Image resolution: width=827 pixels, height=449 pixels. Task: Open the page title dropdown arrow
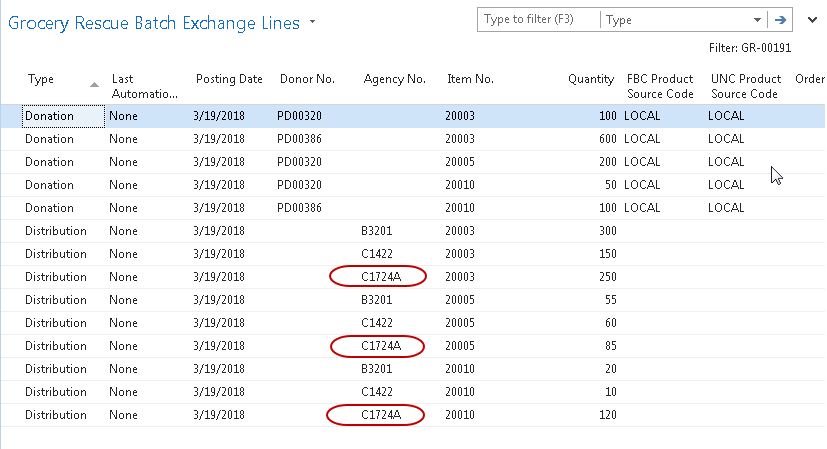coord(313,22)
